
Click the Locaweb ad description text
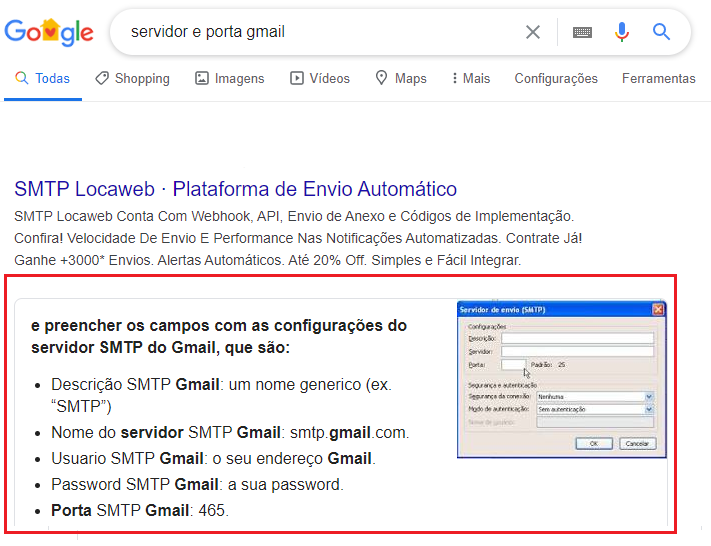298,238
